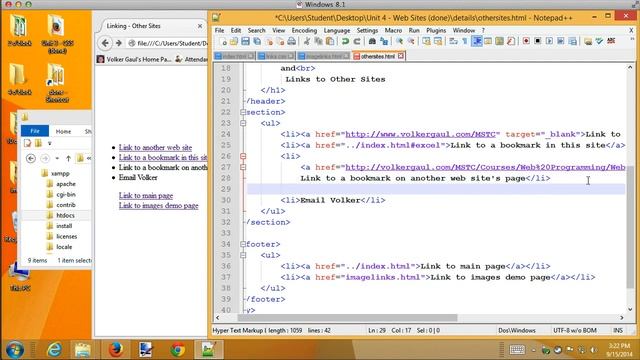Open Explorer quick access toolbar dropdown arrow

pos(49,143)
